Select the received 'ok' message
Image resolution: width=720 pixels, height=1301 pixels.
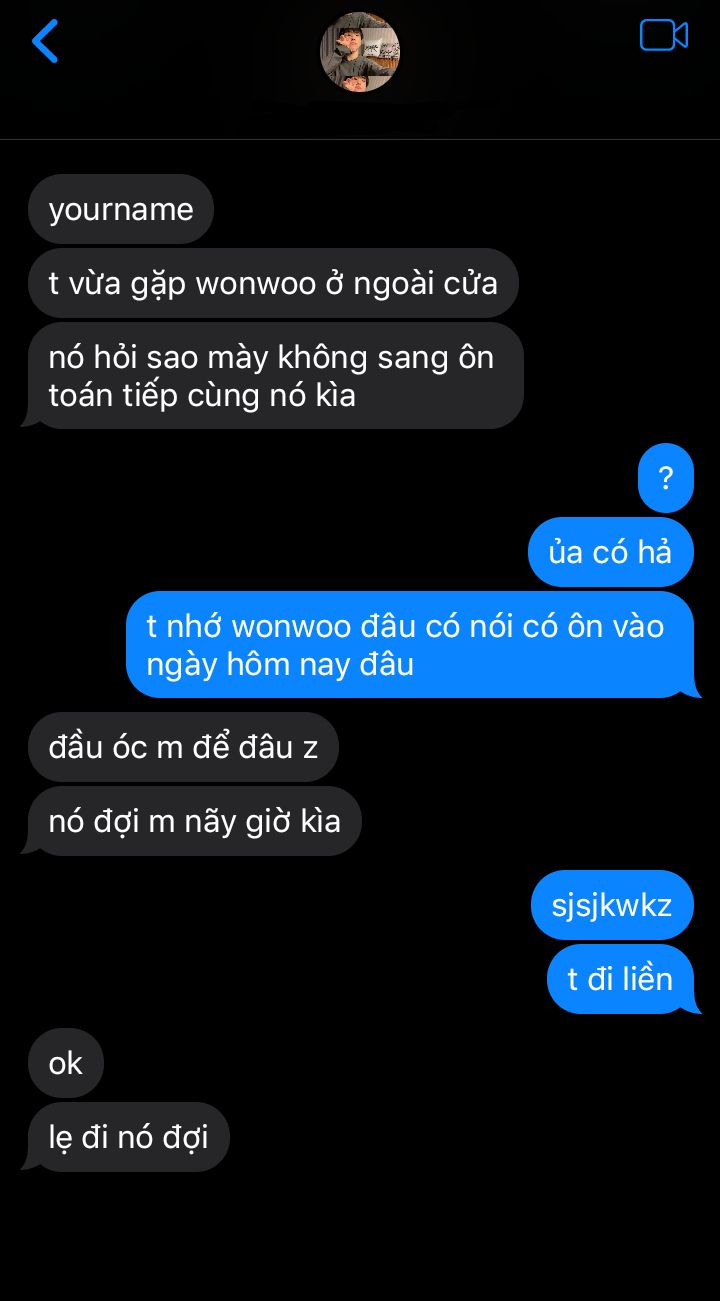coord(66,1063)
